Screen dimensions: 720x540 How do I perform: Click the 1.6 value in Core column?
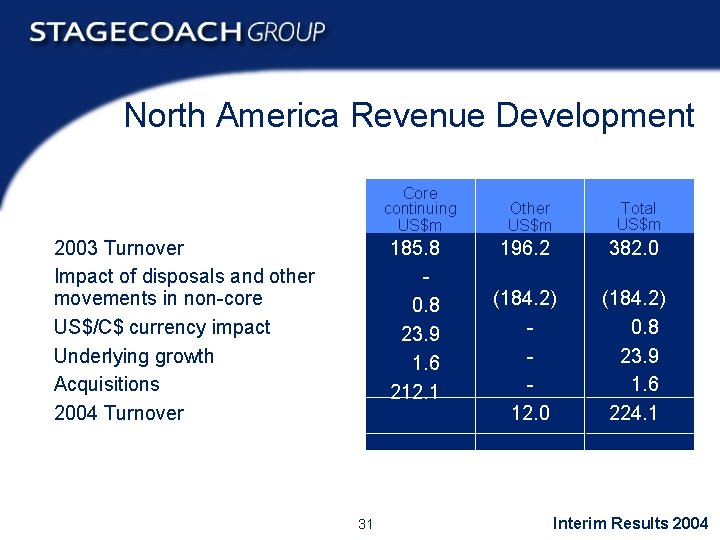tap(426, 363)
